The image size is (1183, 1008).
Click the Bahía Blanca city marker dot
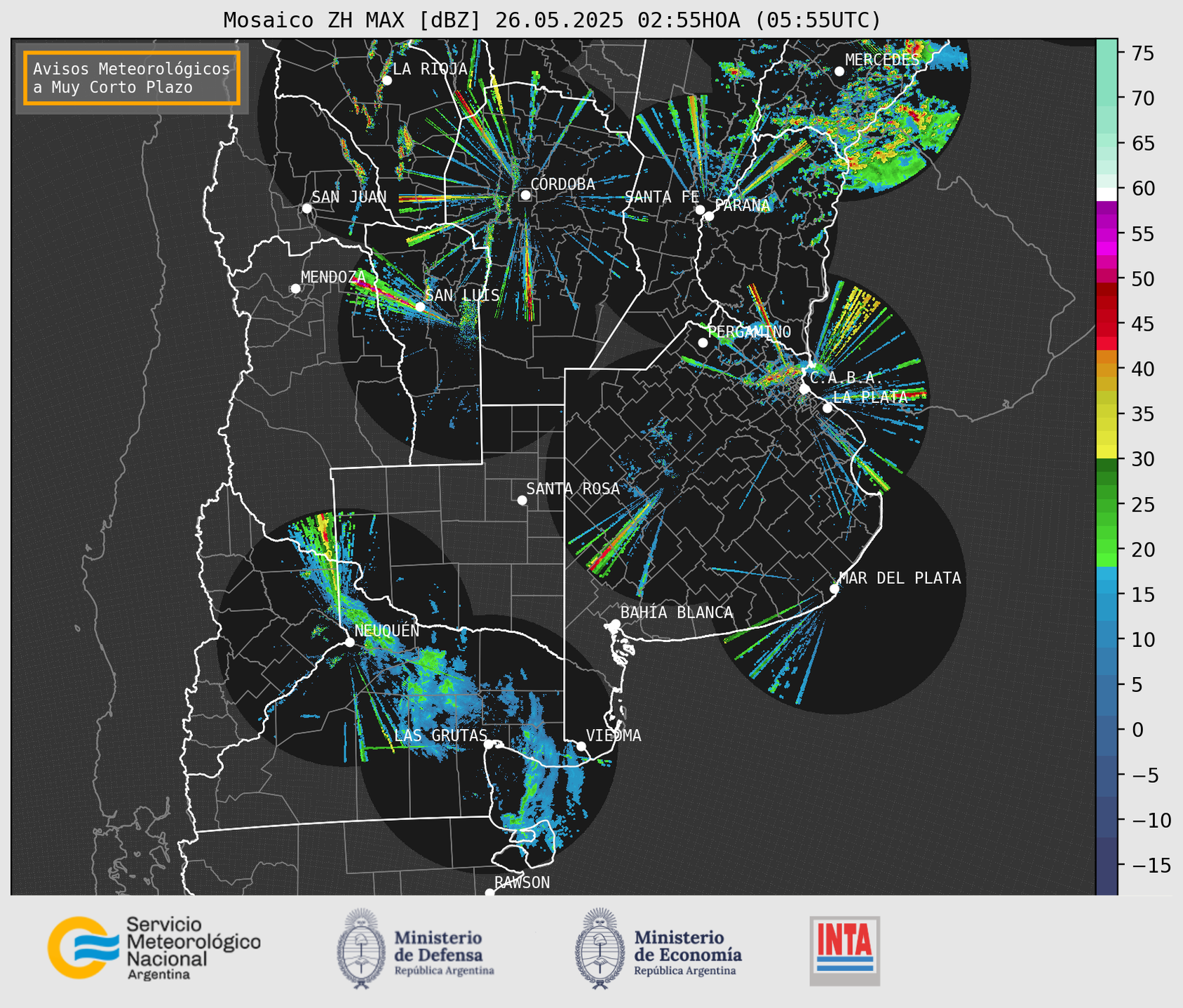(615, 623)
